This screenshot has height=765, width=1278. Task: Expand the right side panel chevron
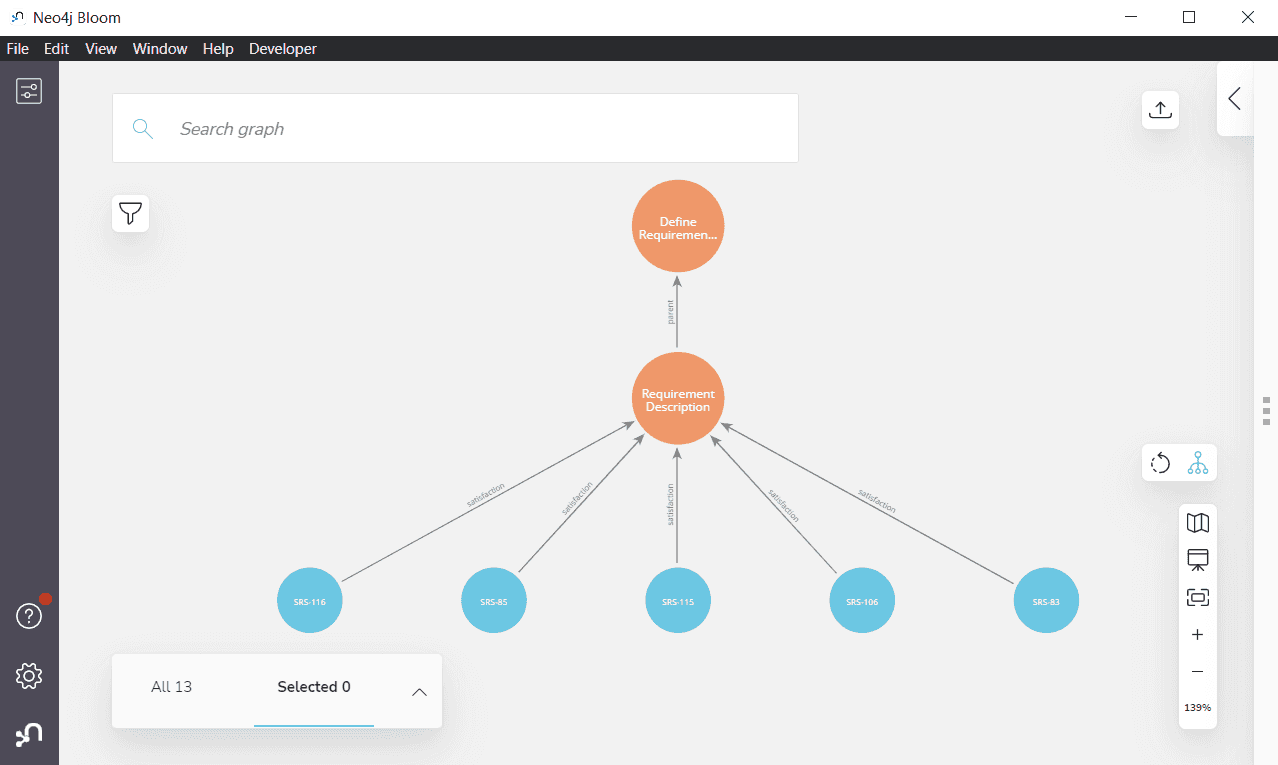[1234, 98]
